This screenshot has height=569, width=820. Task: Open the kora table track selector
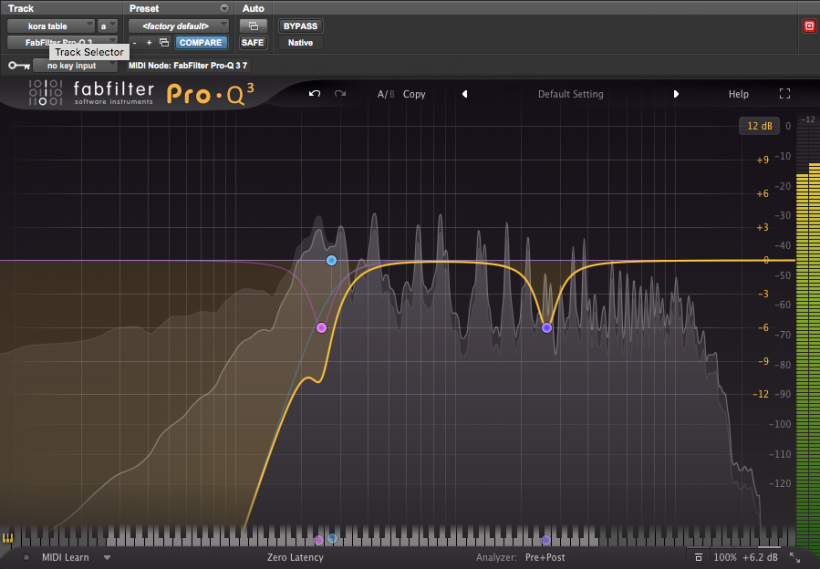[51, 26]
